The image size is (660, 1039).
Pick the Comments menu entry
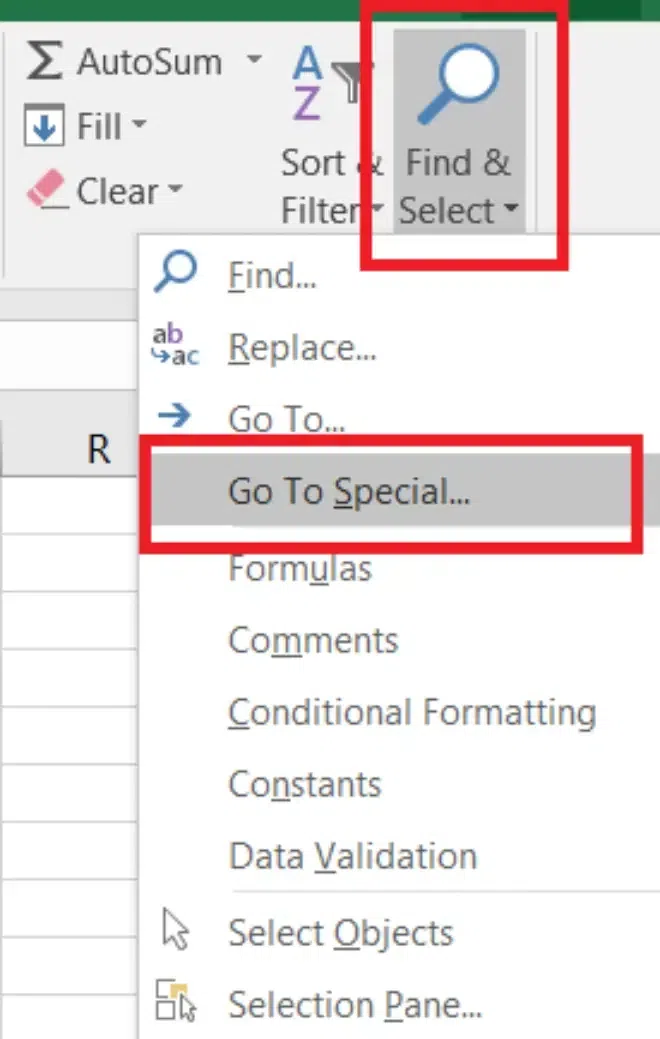[313, 640]
